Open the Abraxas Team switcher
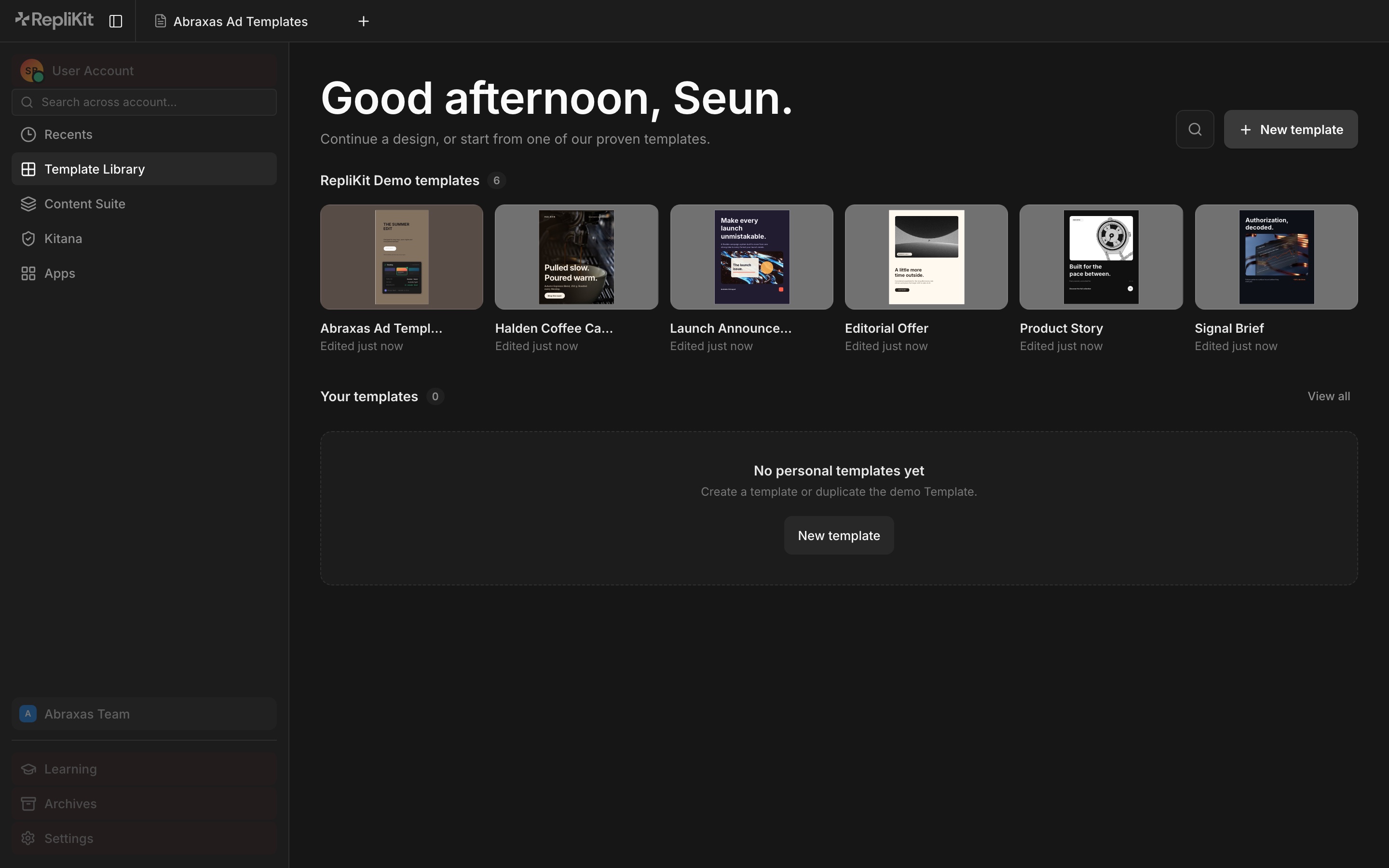The width and height of the screenshot is (1389, 868). [144, 714]
